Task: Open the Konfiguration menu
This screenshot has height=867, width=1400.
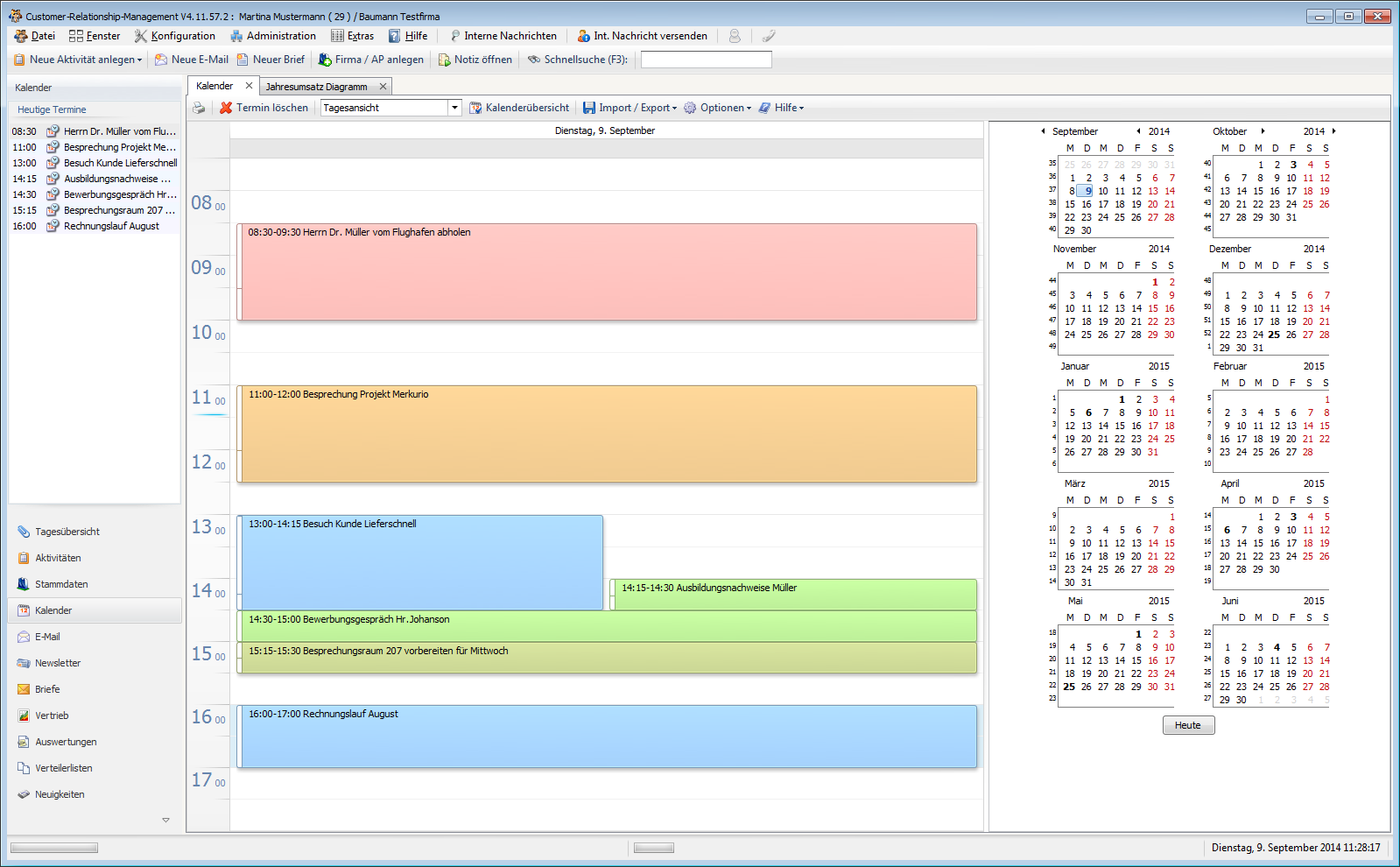Action: tap(174, 36)
